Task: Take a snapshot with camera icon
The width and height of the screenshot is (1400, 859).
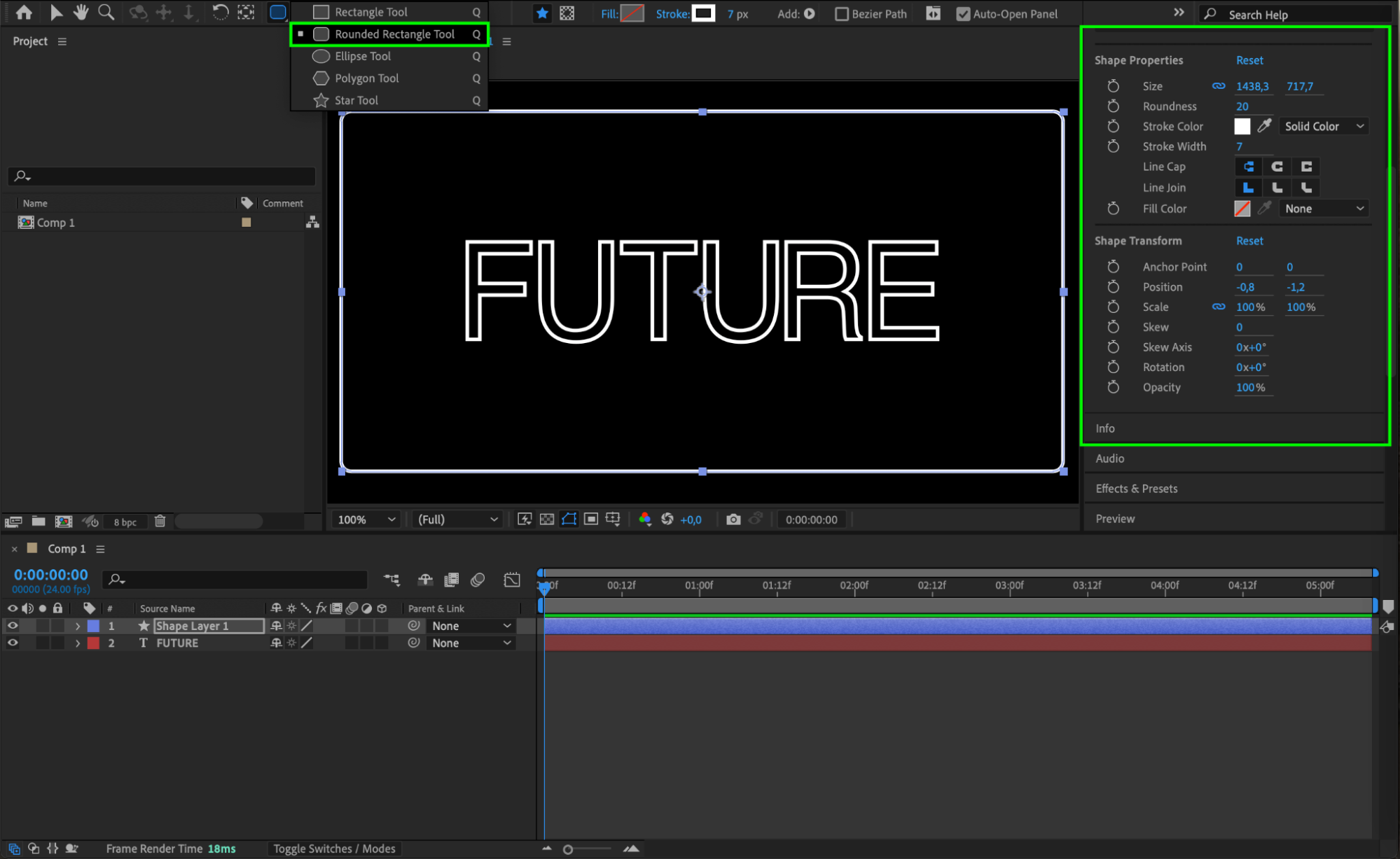Action: point(733,519)
